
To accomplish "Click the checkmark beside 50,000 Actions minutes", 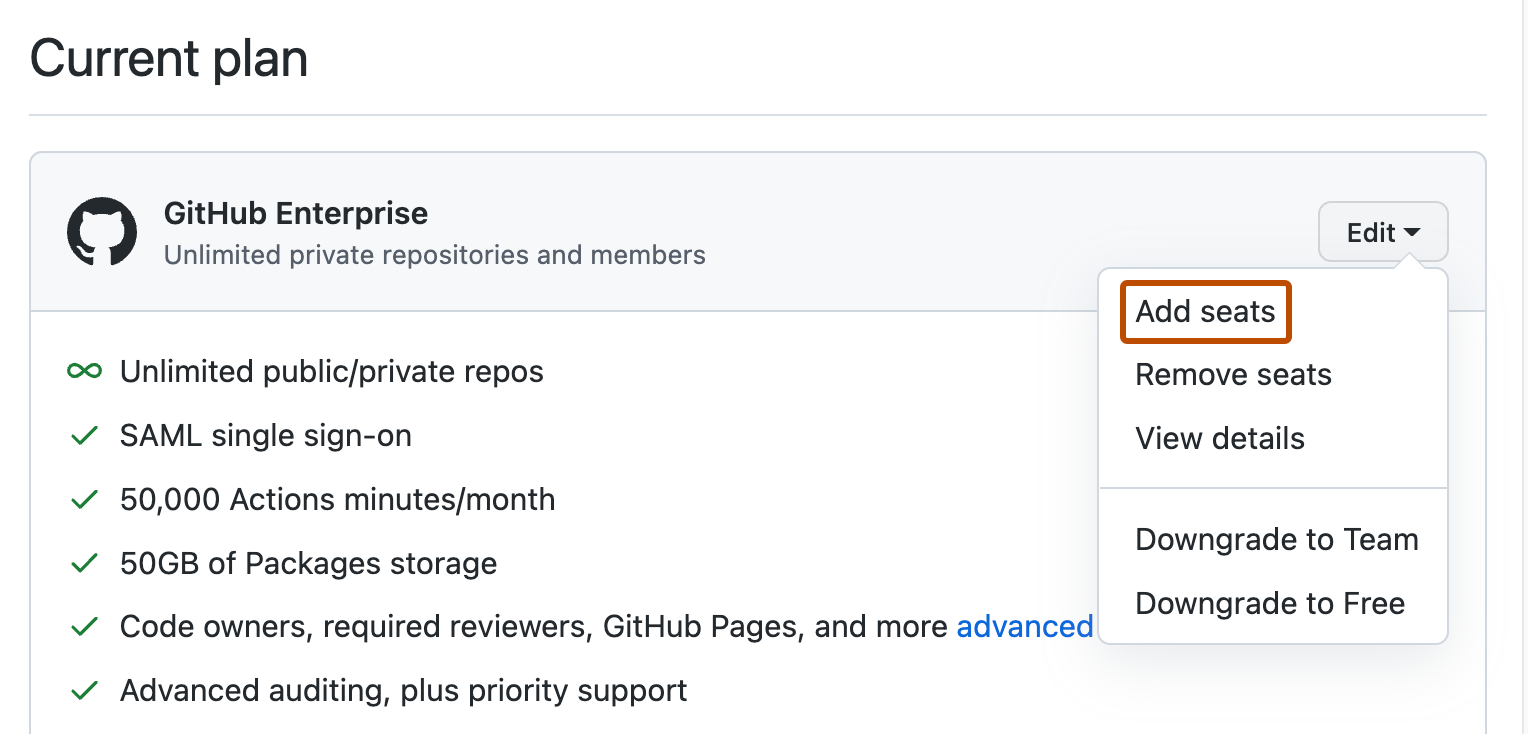I will (x=84, y=500).
